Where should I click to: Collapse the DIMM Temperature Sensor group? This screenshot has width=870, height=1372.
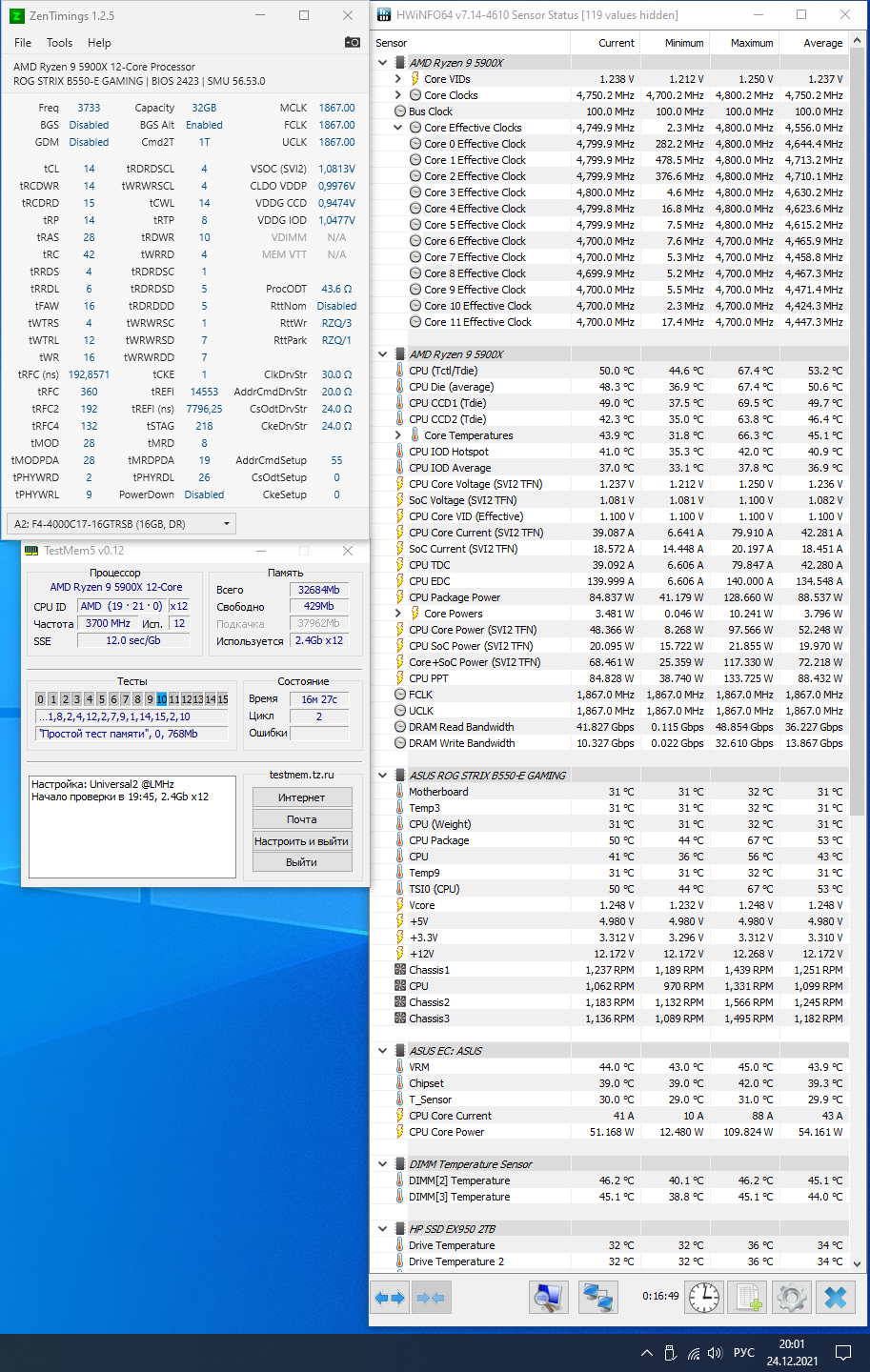click(383, 1164)
